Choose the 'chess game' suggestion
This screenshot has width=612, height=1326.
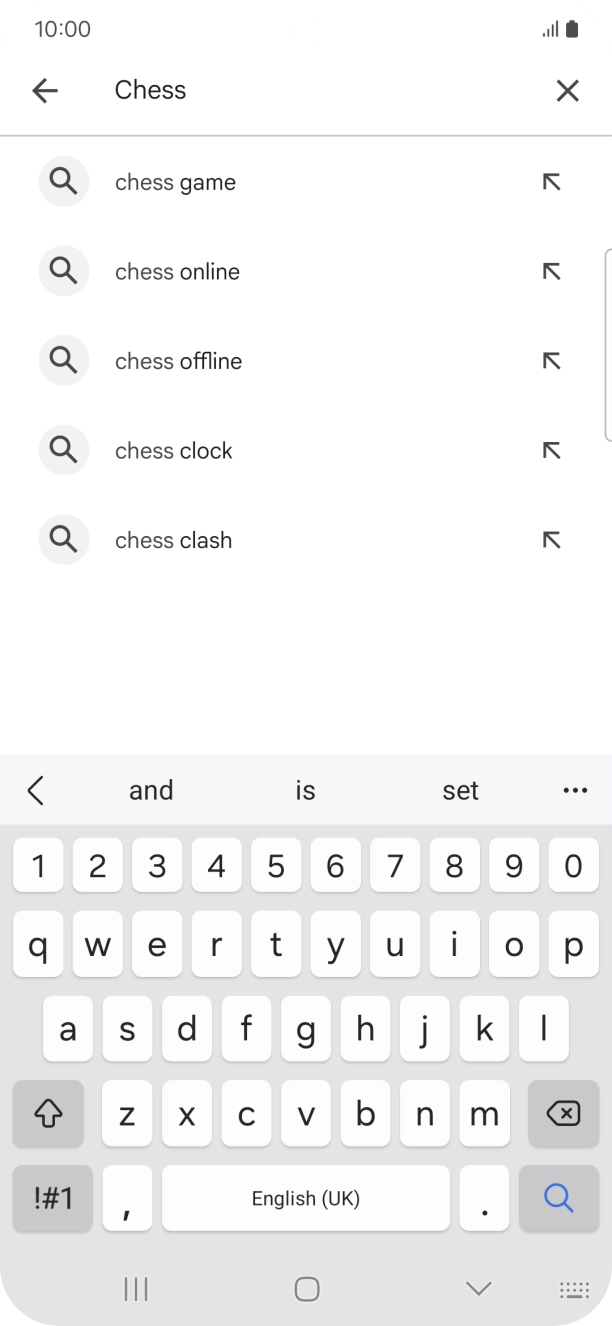coord(175,181)
